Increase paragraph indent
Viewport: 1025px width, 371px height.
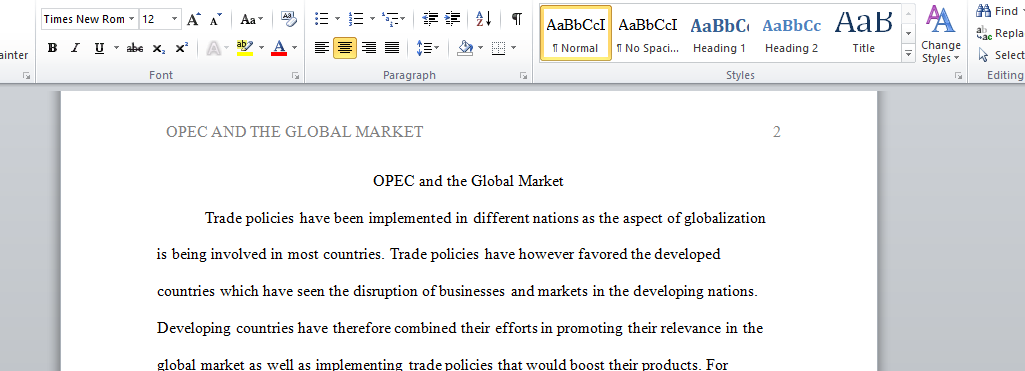pyautogui.click(x=452, y=19)
